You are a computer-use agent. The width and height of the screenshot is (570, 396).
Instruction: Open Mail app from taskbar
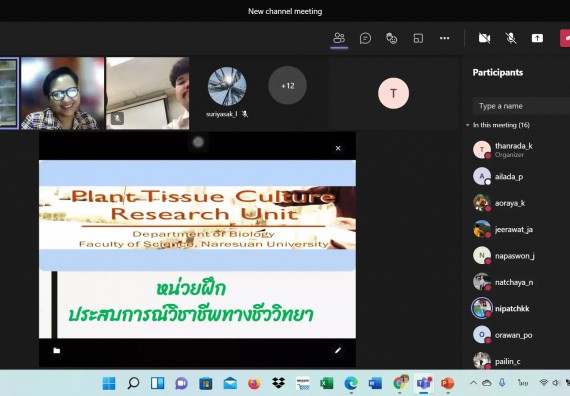click(230, 383)
